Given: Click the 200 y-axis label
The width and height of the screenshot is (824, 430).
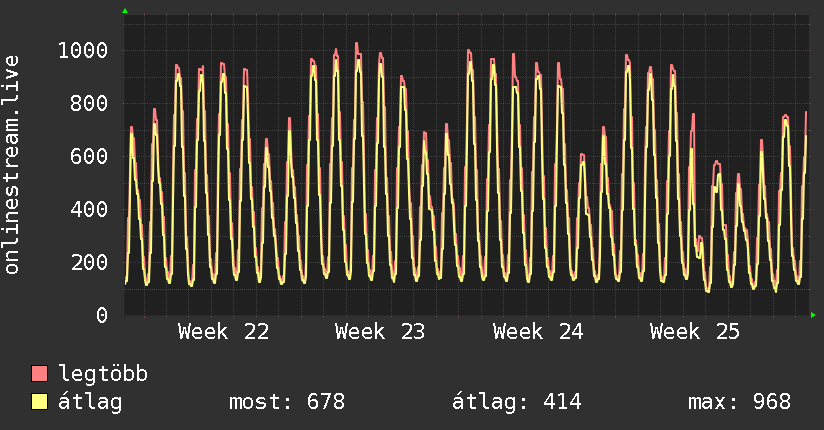Looking at the screenshot, I should (89, 262).
